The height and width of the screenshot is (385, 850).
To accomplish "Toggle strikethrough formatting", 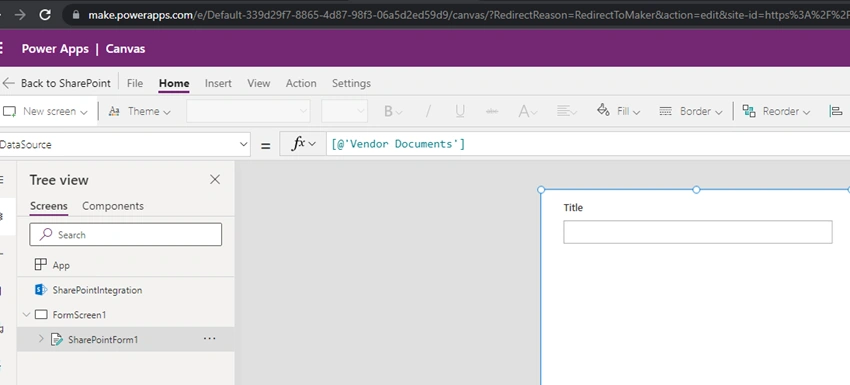I will (x=492, y=112).
